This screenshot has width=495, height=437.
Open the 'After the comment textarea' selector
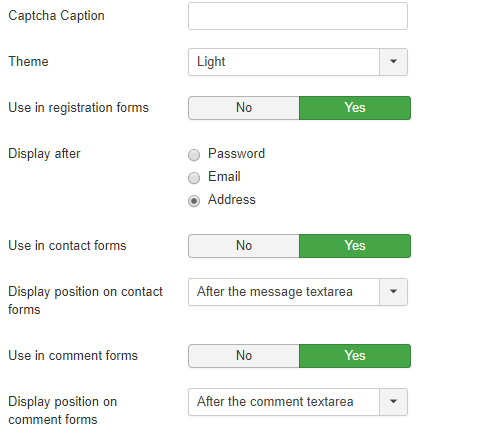tap(298, 402)
